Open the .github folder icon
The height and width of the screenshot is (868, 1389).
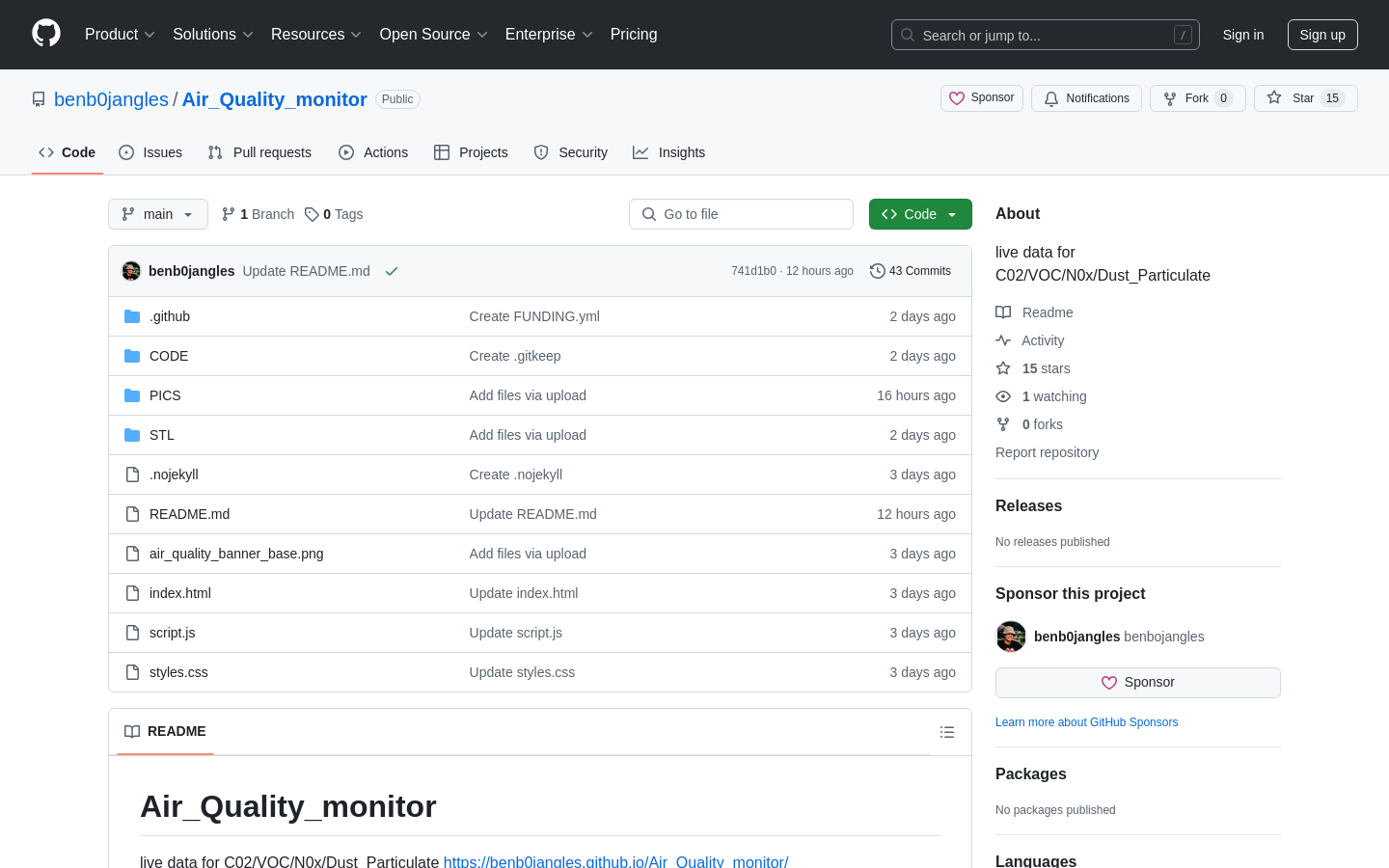point(132,316)
